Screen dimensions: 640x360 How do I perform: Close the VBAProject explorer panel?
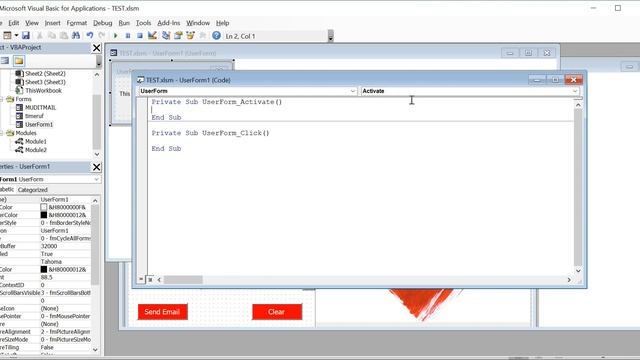coord(96,48)
